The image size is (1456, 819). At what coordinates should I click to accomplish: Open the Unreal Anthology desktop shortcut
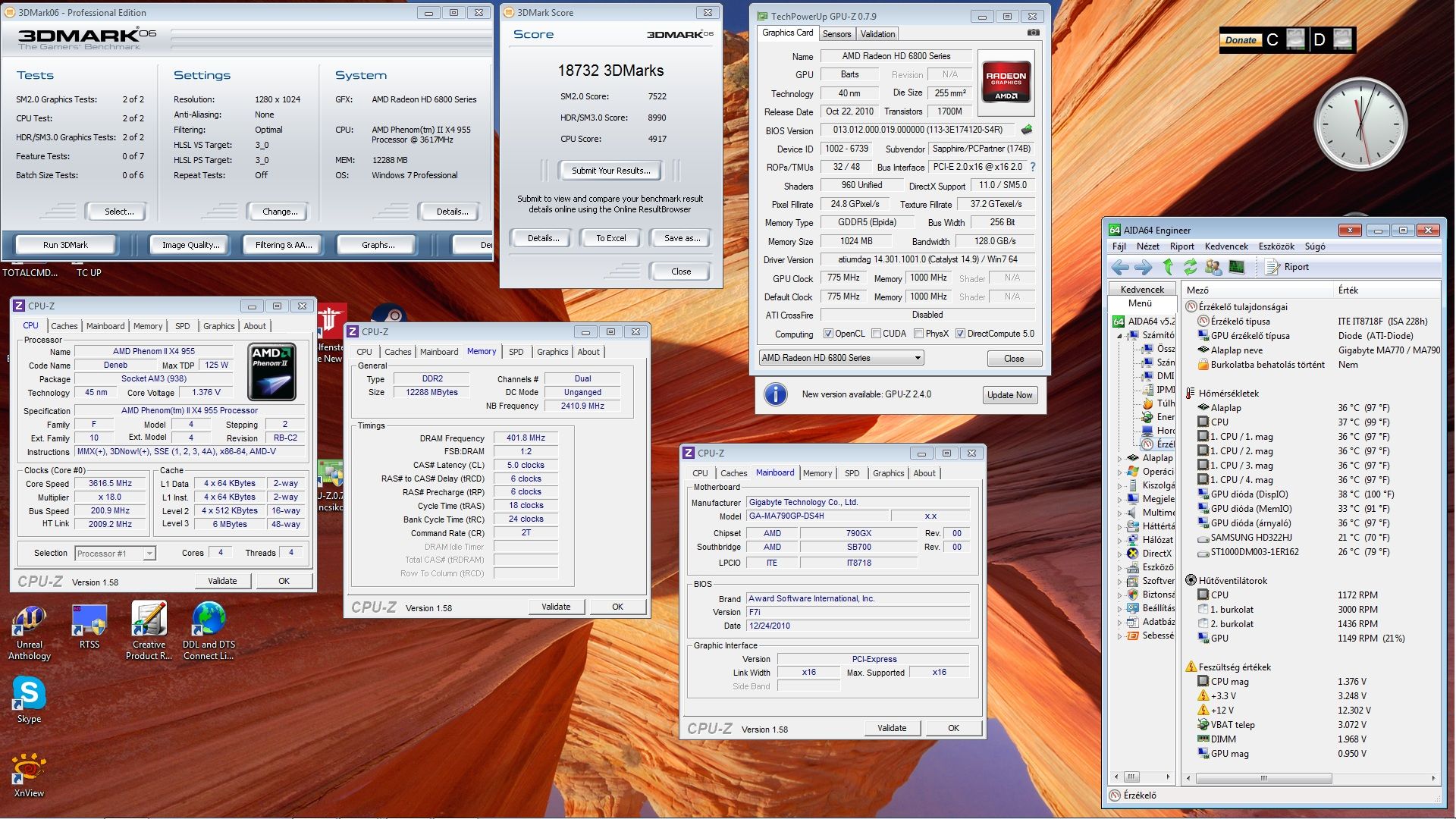pyautogui.click(x=30, y=632)
